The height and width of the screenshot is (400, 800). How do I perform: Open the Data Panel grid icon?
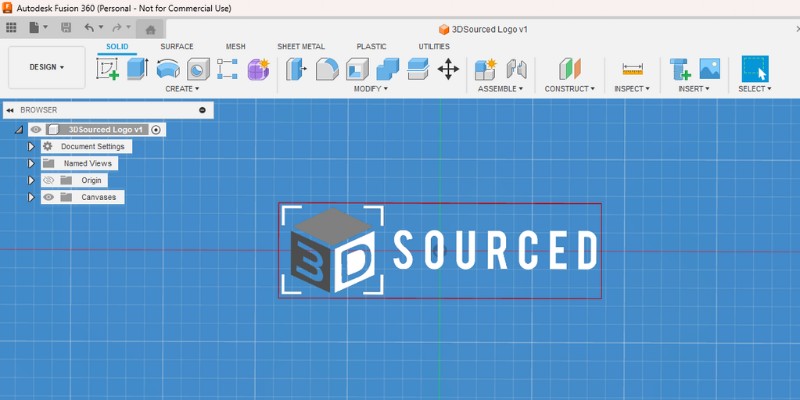pos(11,28)
